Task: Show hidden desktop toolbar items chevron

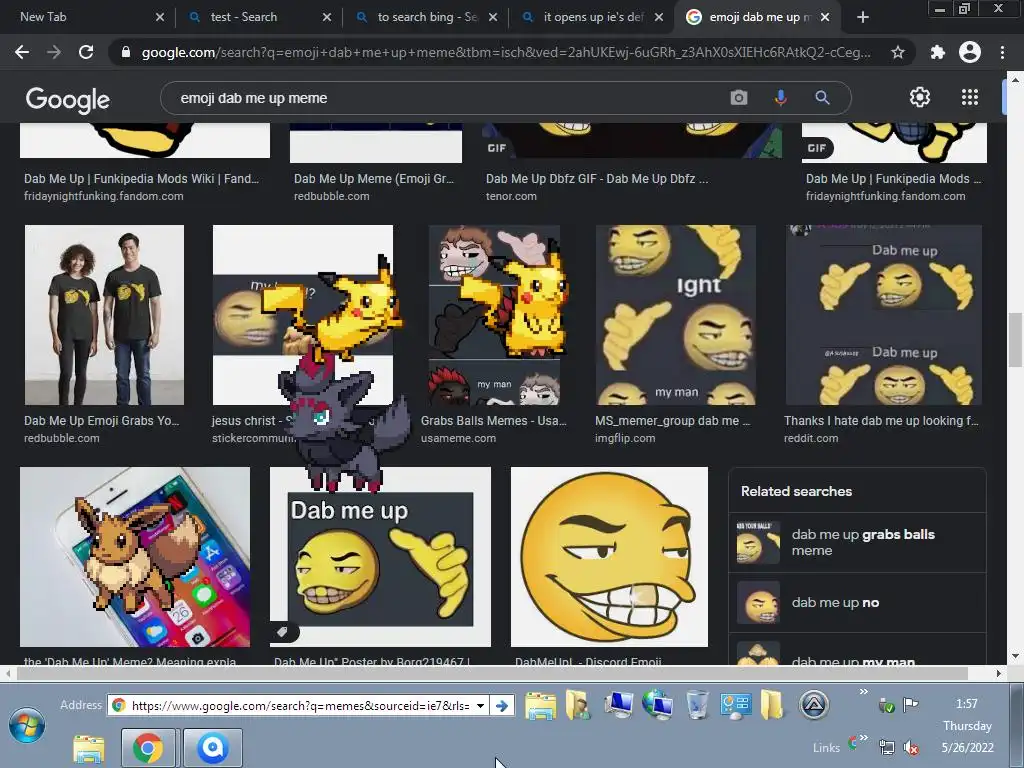Action: [x=863, y=691]
